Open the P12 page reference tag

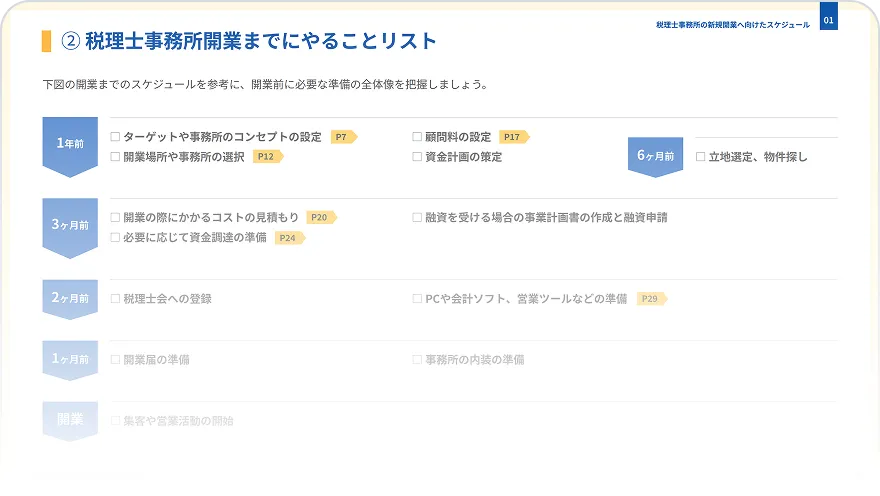tap(266, 157)
